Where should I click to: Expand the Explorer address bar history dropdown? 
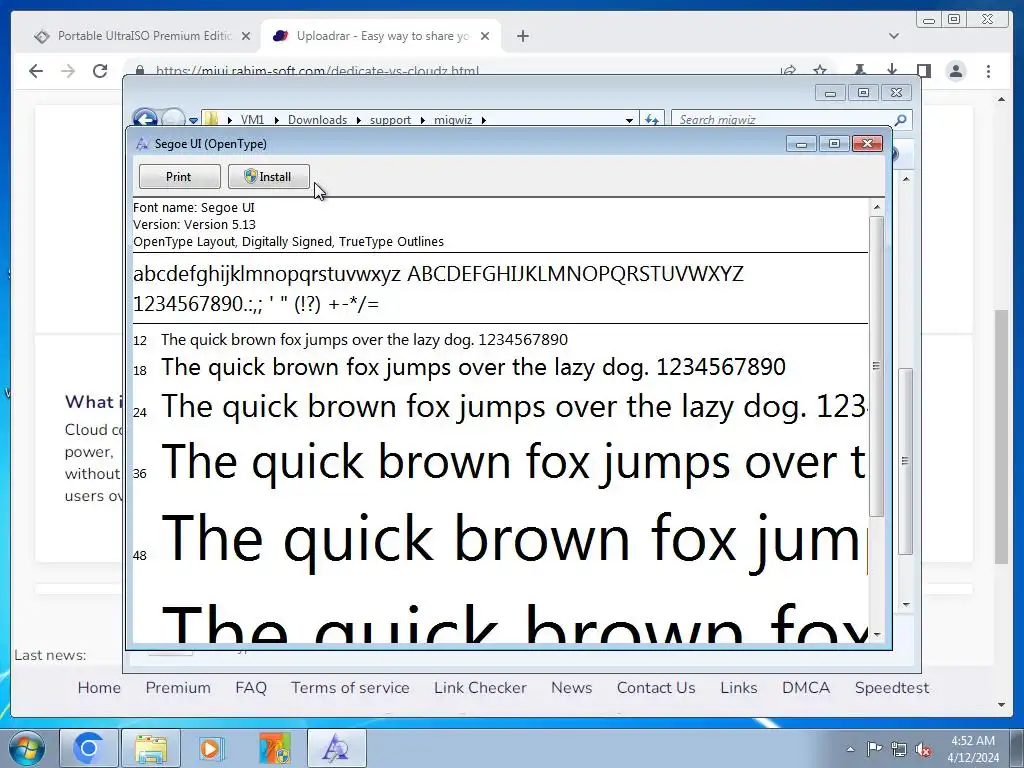[629, 120]
